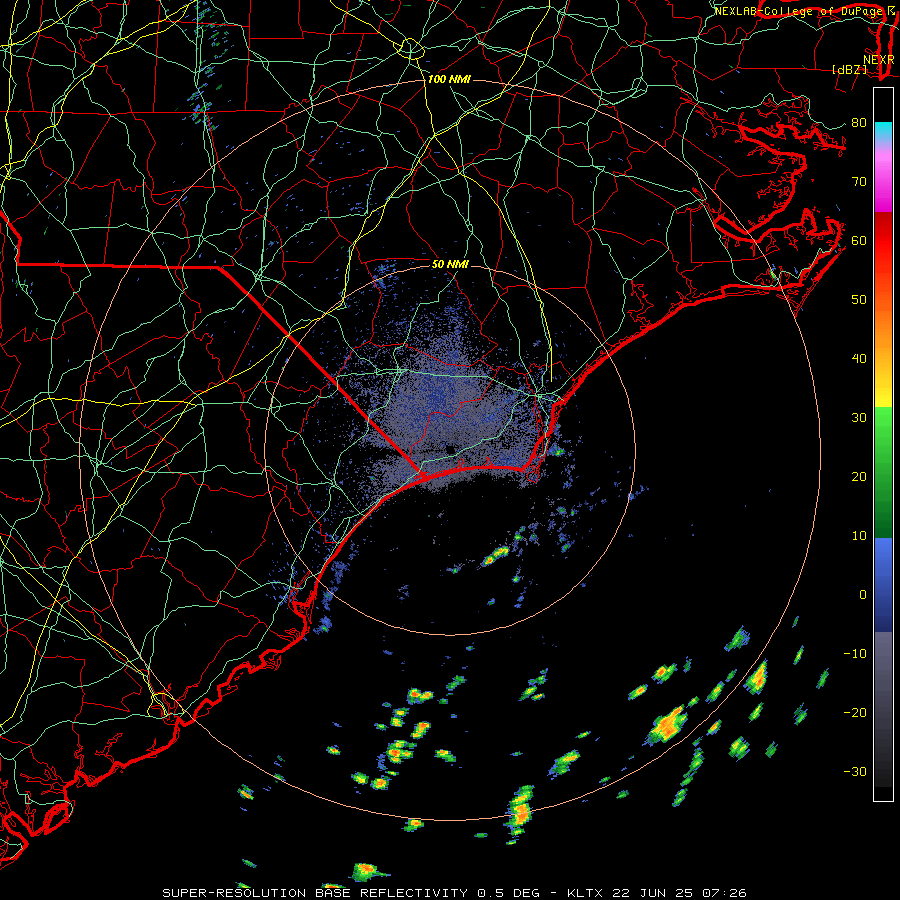Image resolution: width=900 pixels, height=900 pixels.
Task: Click the 50 NMI range ring label
Action: (x=449, y=264)
